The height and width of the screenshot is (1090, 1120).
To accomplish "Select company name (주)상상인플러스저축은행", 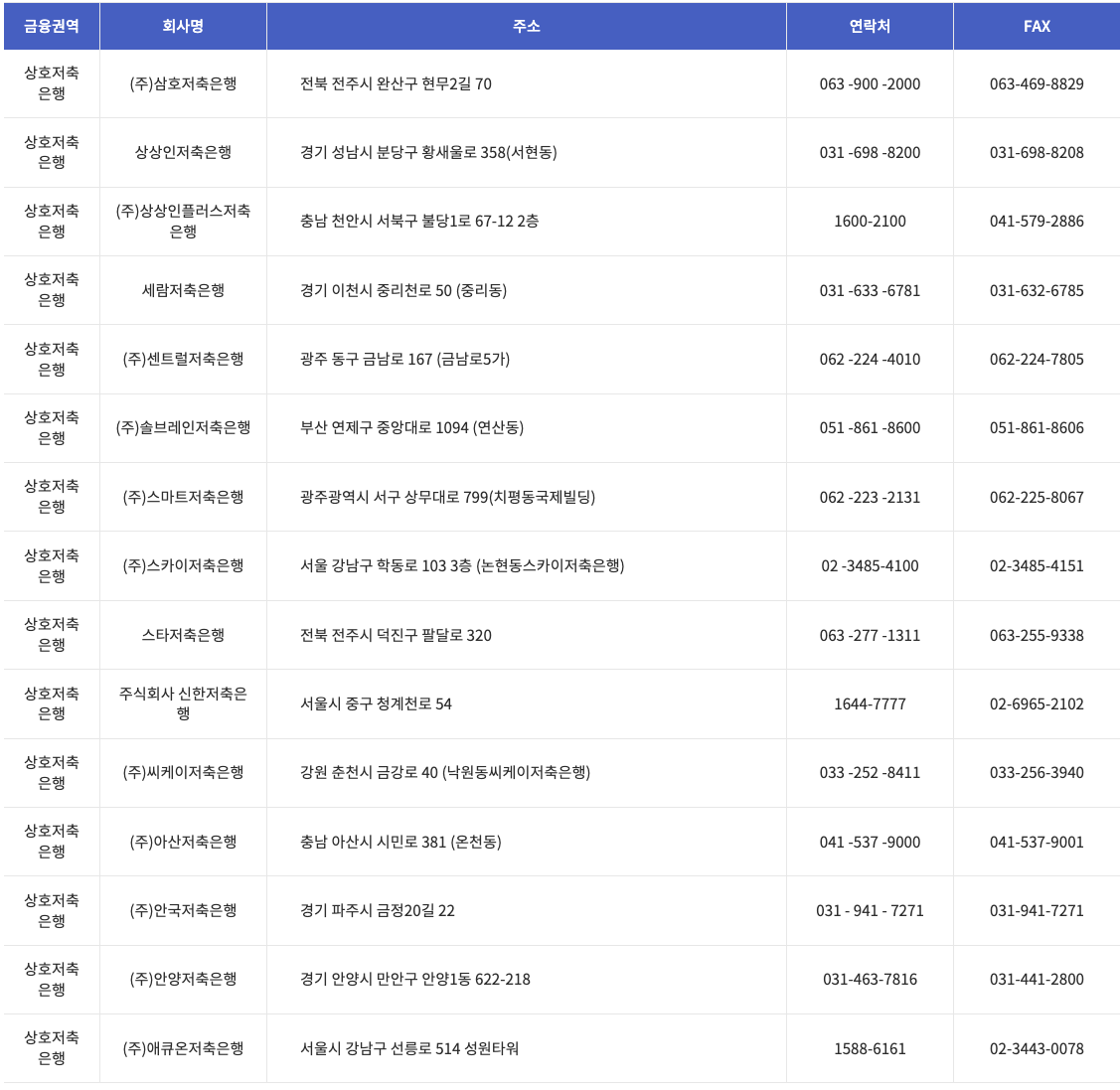I will (183, 221).
